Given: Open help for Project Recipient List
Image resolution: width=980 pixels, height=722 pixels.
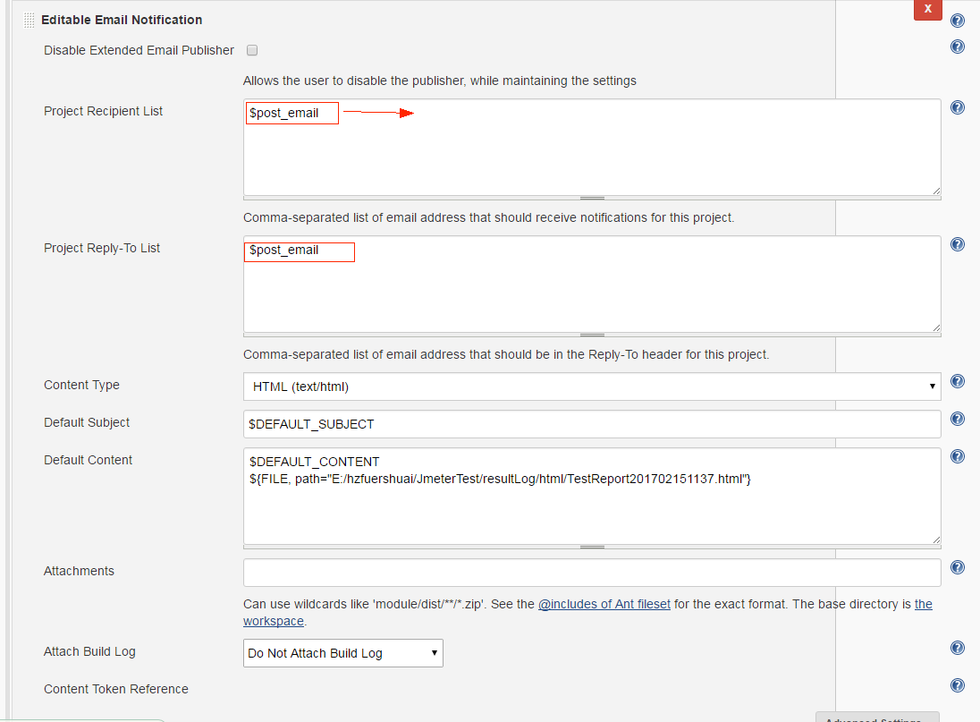Looking at the screenshot, I should click(957, 107).
